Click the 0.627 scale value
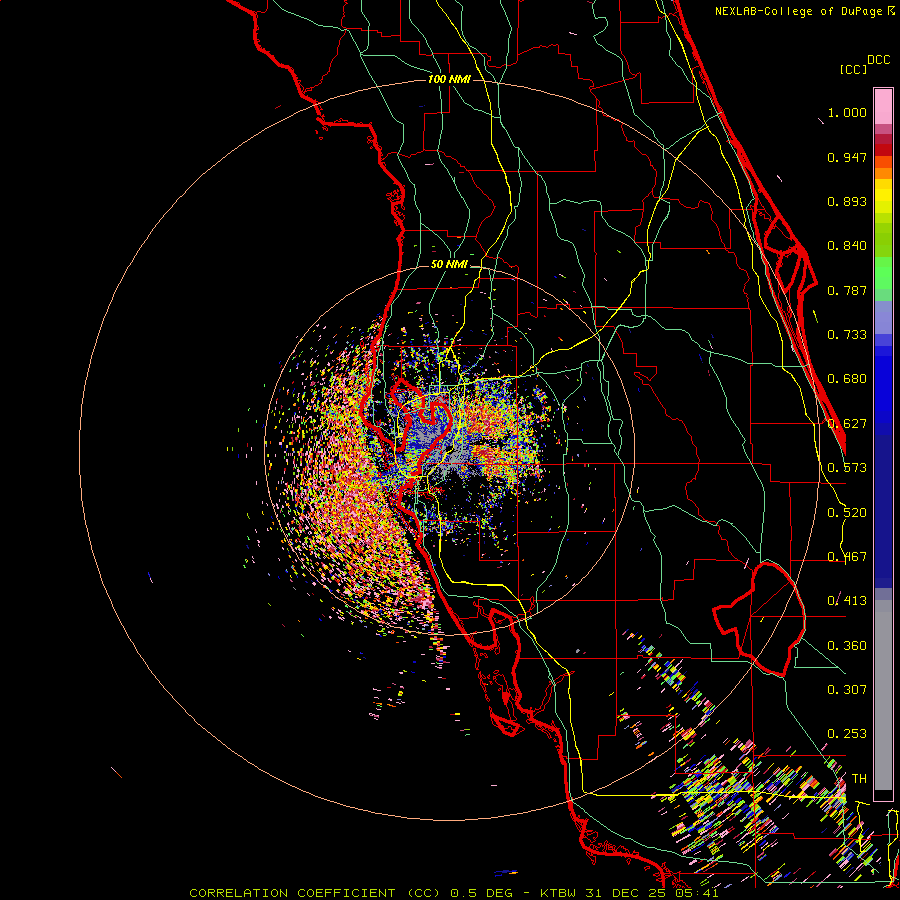900x900 pixels. [x=847, y=424]
